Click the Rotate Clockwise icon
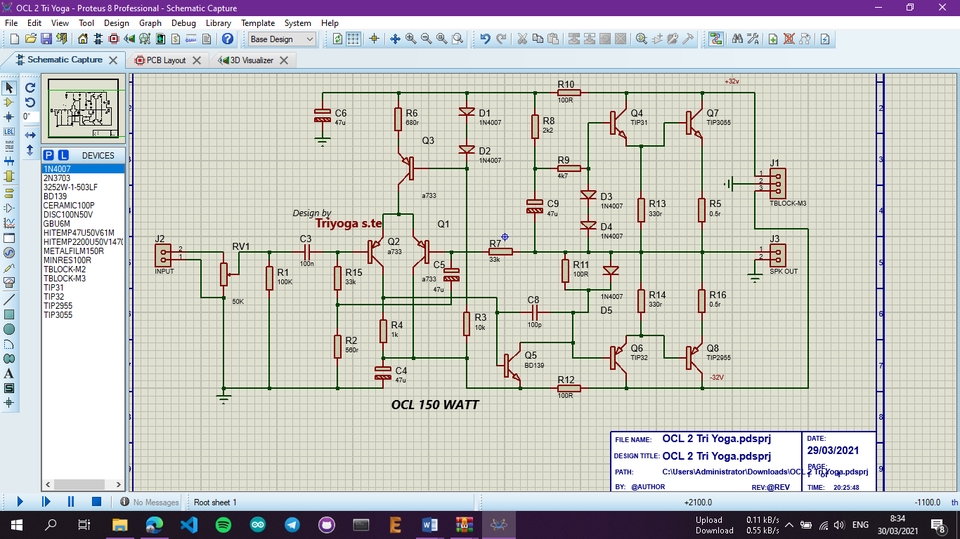Screen dimensions: 960x539 [30, 88]
